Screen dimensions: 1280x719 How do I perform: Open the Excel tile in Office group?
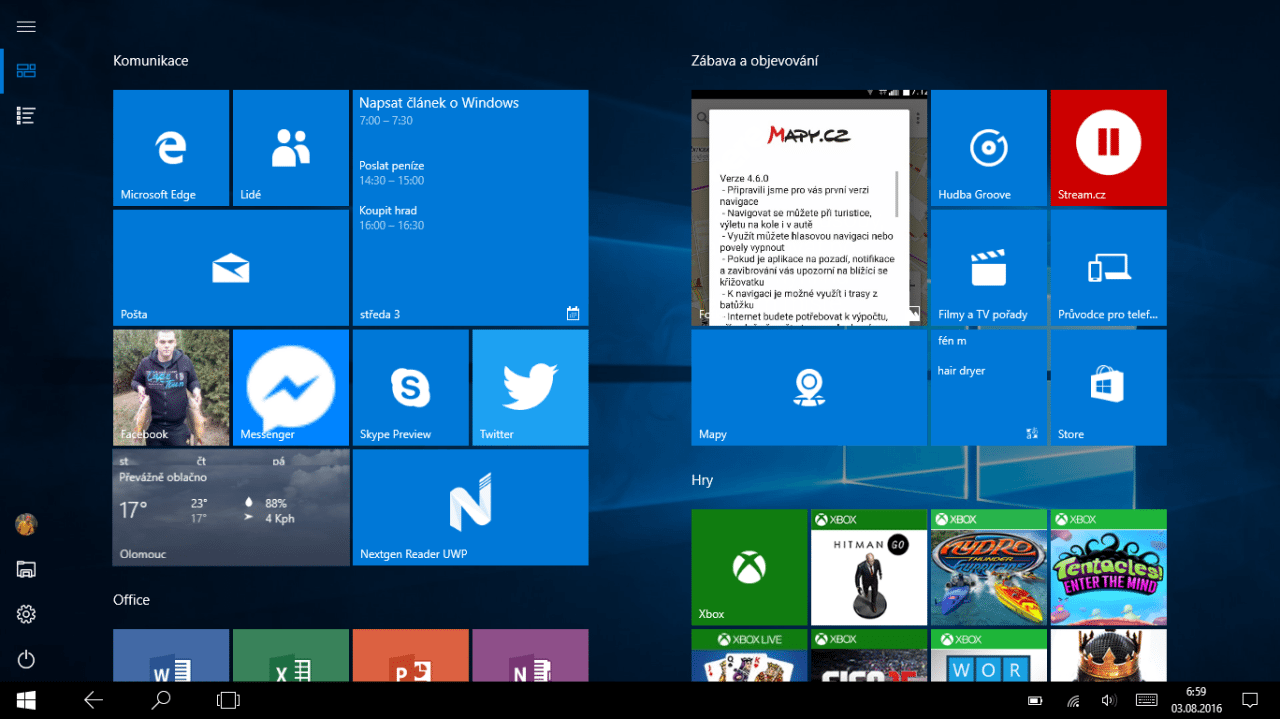tap(291, 655)
